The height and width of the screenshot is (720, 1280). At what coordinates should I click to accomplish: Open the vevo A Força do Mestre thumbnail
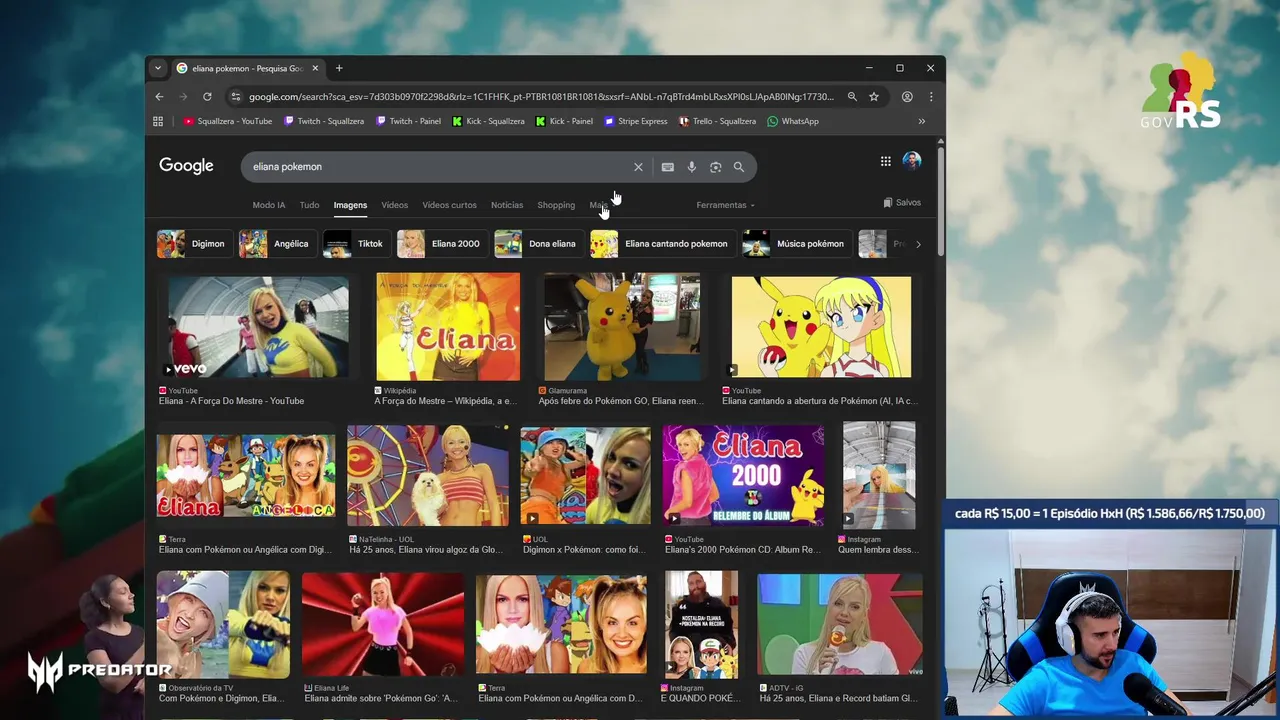[x=258, y=329]
